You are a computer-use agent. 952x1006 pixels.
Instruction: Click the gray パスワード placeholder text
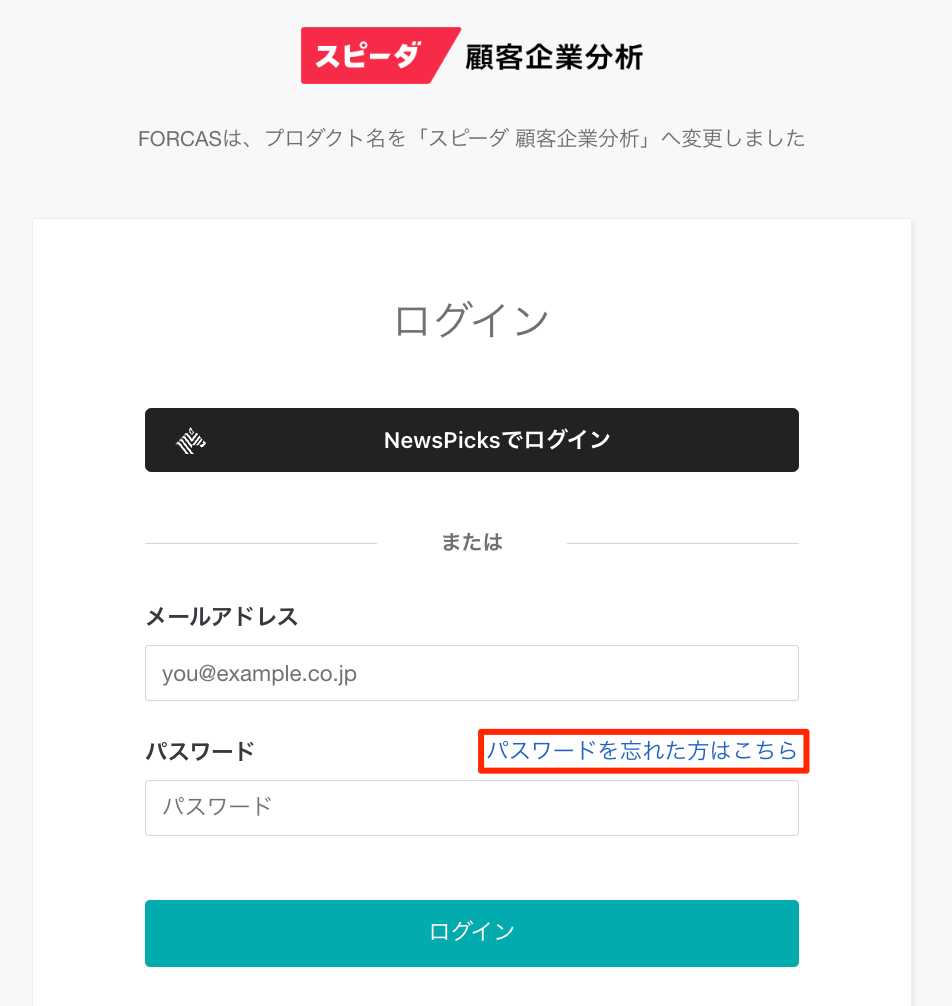(x=217, y=806)
